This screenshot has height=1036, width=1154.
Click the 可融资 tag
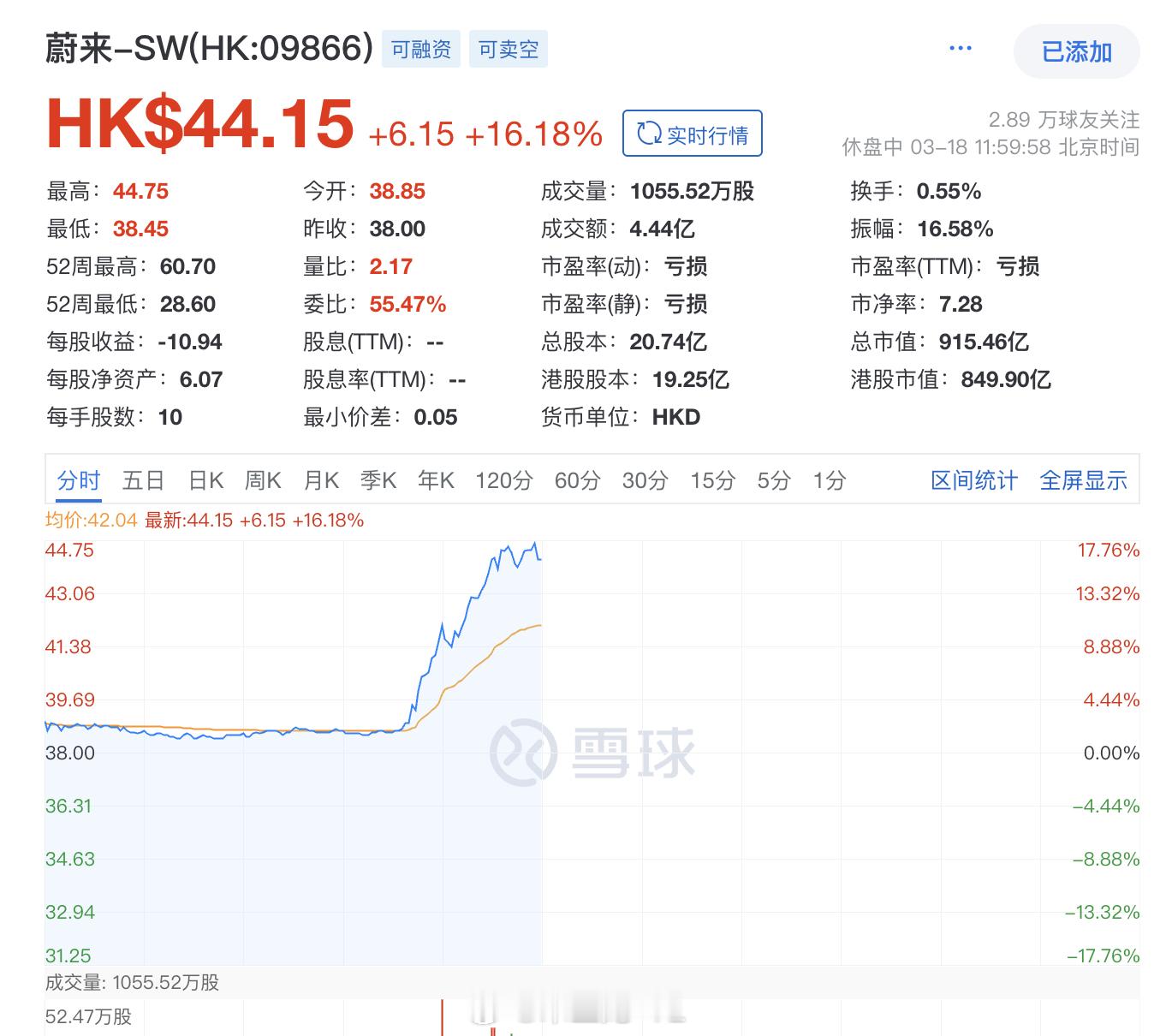point(421,50)
